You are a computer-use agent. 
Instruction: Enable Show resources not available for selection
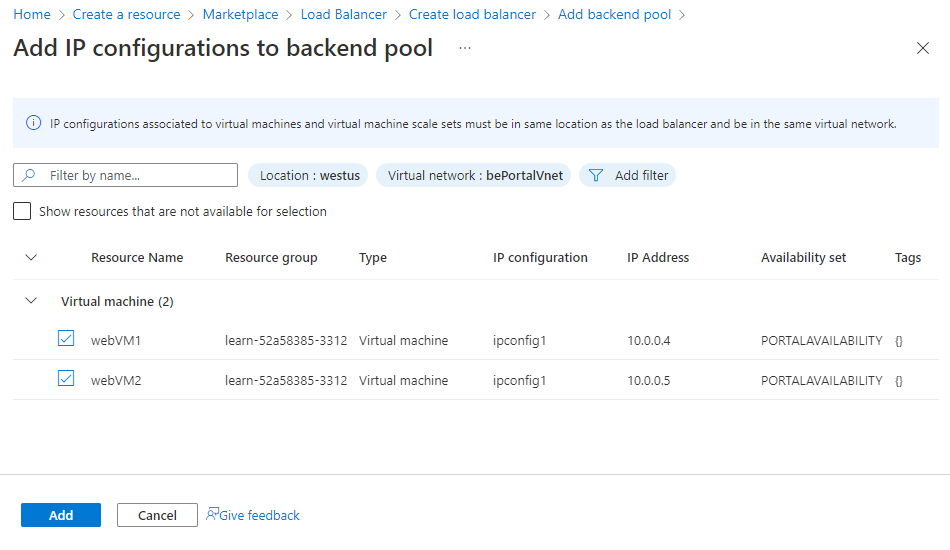(22, 211)
